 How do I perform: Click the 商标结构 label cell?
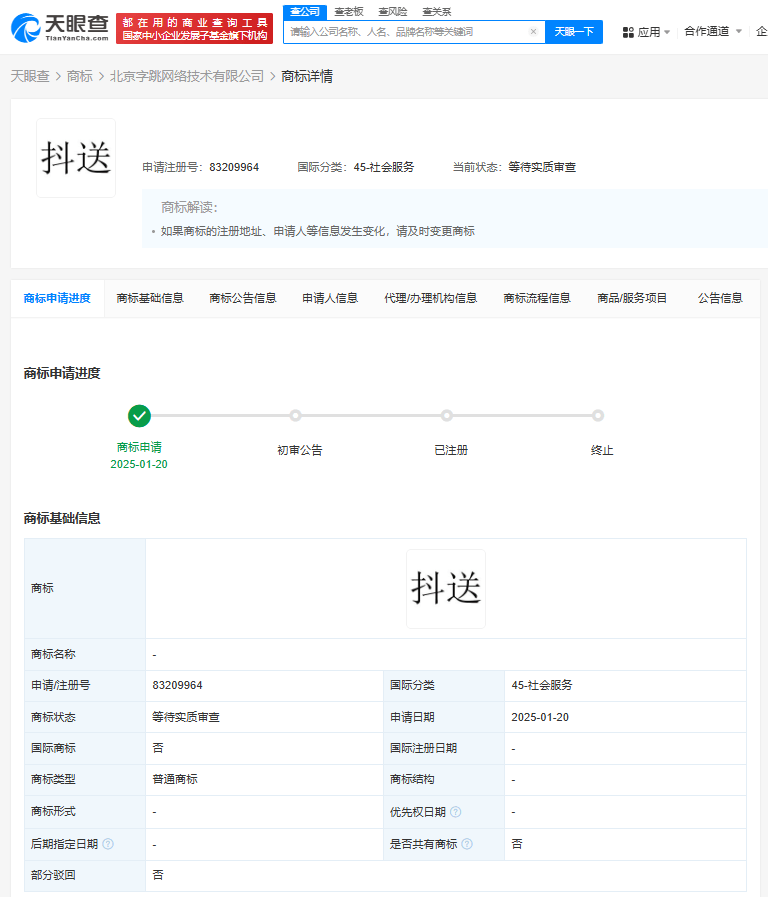coord(444,779)
